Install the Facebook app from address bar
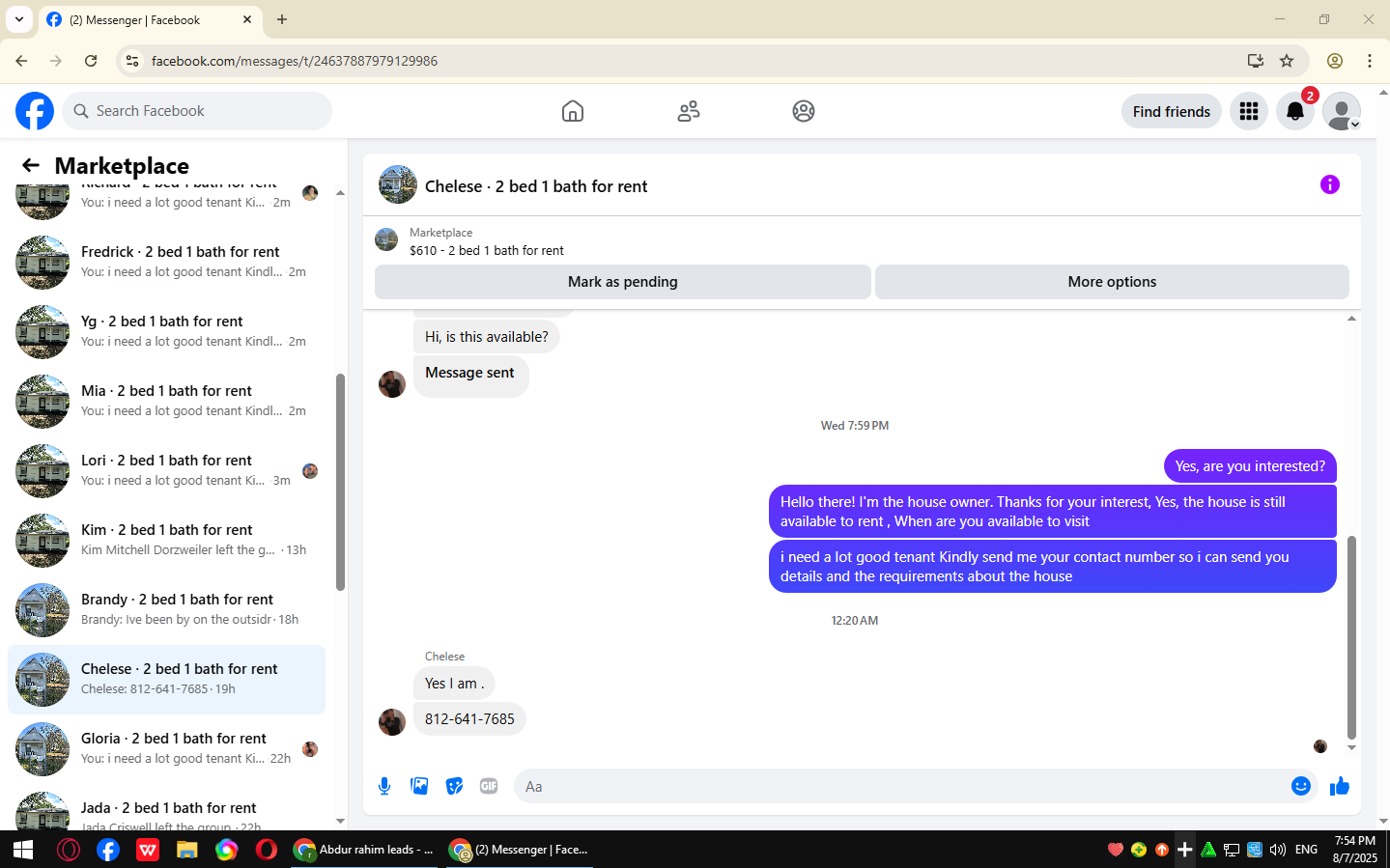Screen dimensions: 1390x868 point(1256,61)
